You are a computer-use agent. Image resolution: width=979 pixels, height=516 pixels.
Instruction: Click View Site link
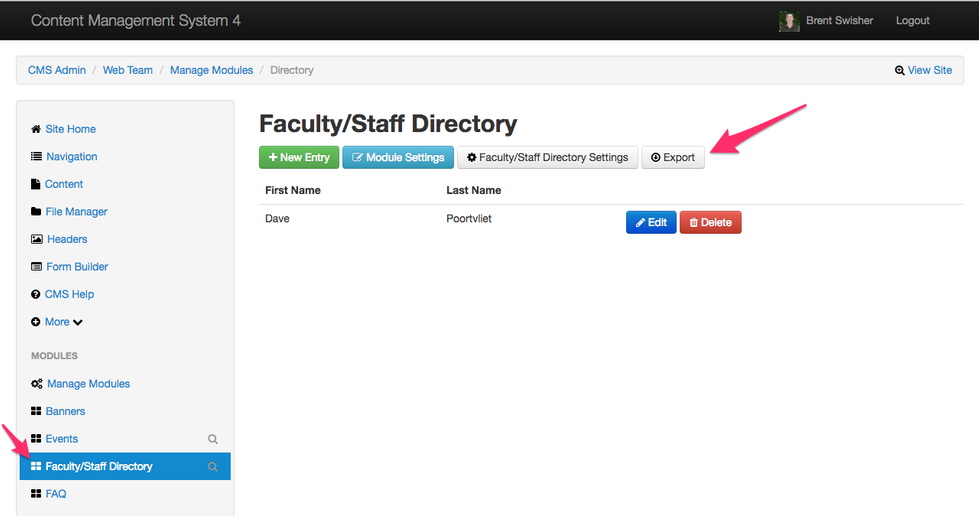pyautogui.click(x=923, y=71)
